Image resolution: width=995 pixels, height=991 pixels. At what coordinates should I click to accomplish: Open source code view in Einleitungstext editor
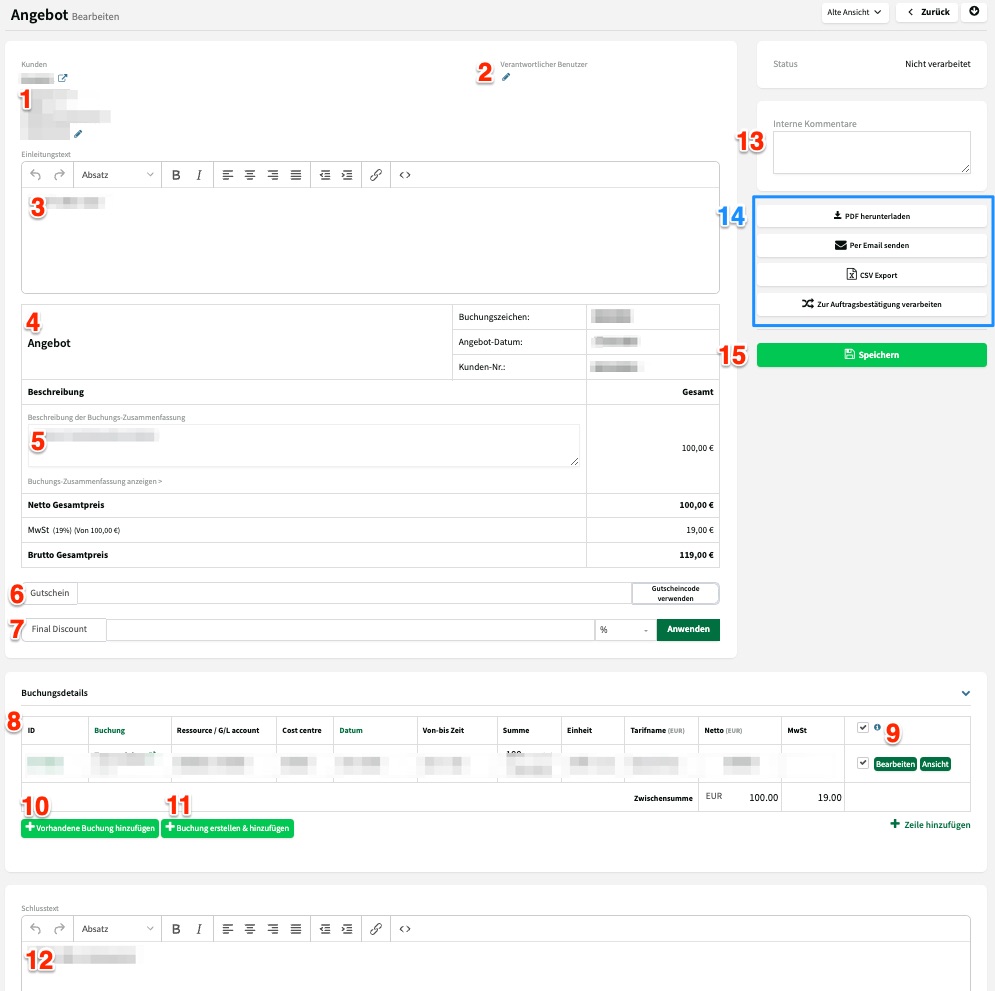point(405,175)
